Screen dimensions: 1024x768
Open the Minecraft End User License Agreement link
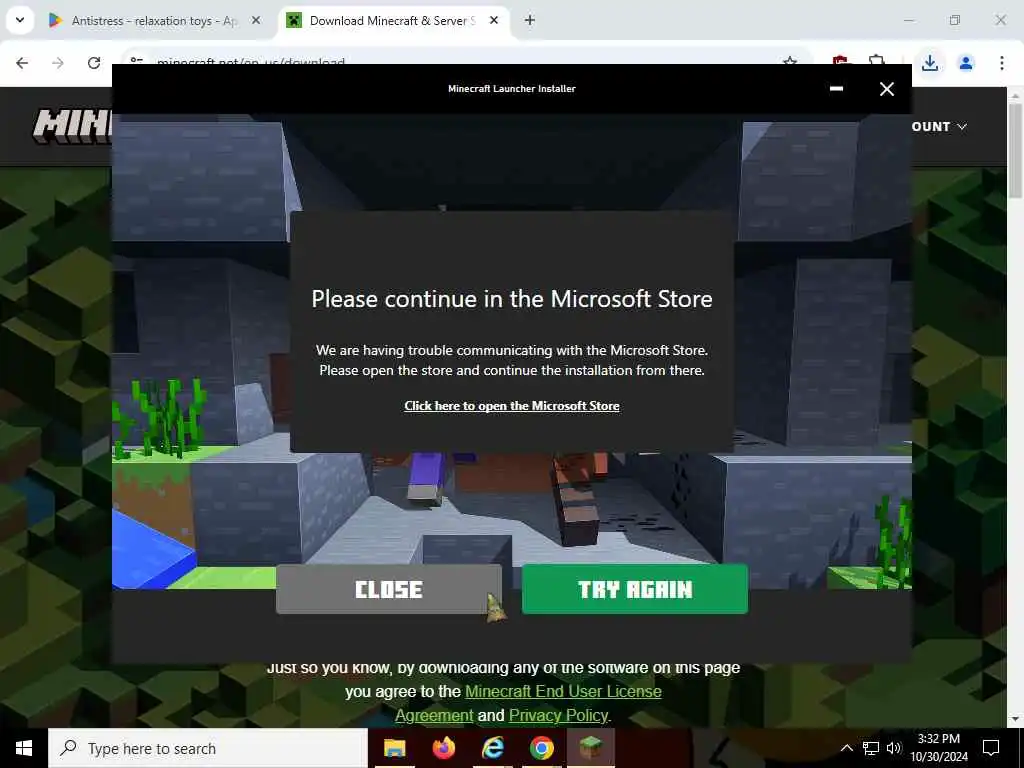point(563,691)
